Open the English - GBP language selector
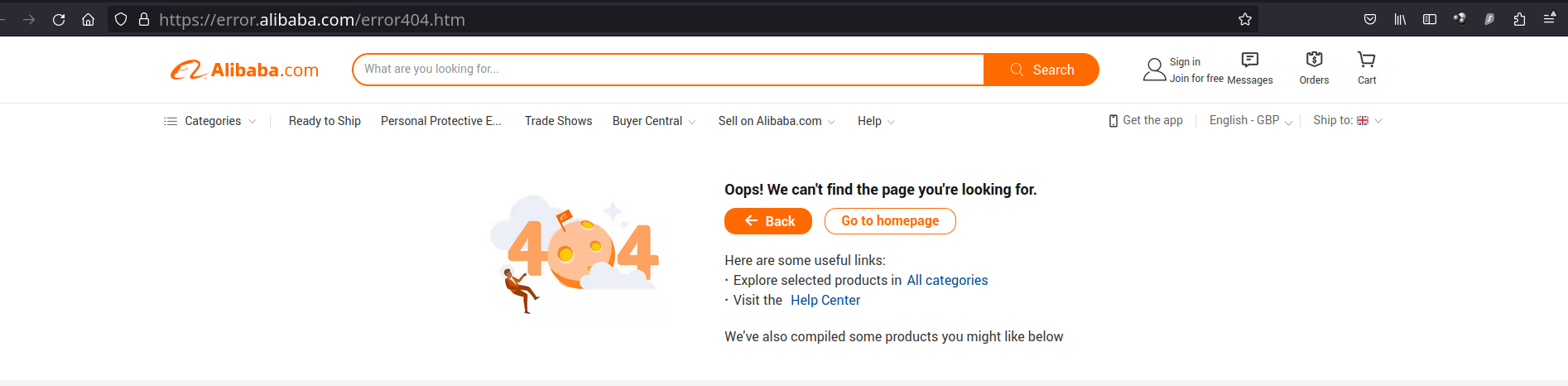 (x=1251, y=121)
